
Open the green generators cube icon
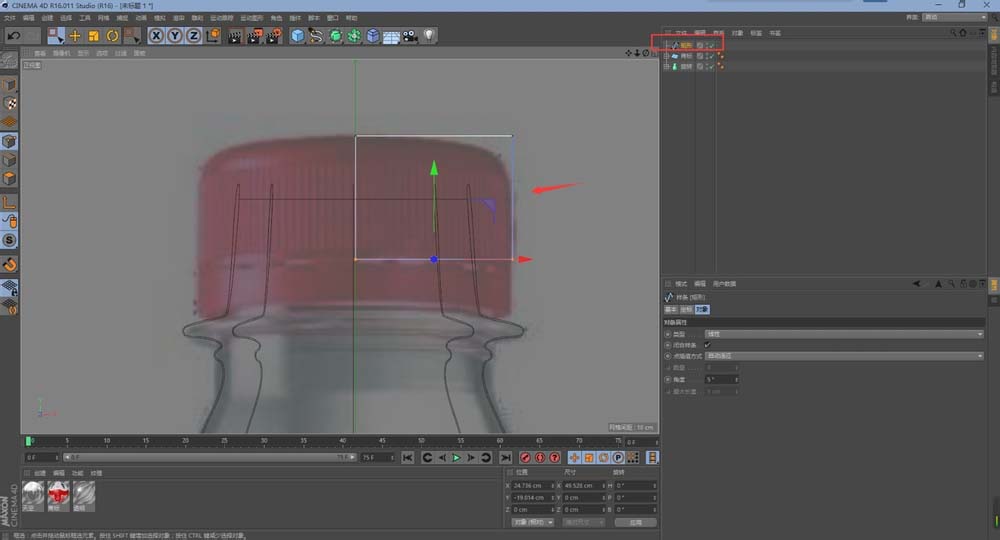click(x=335, y=36)
